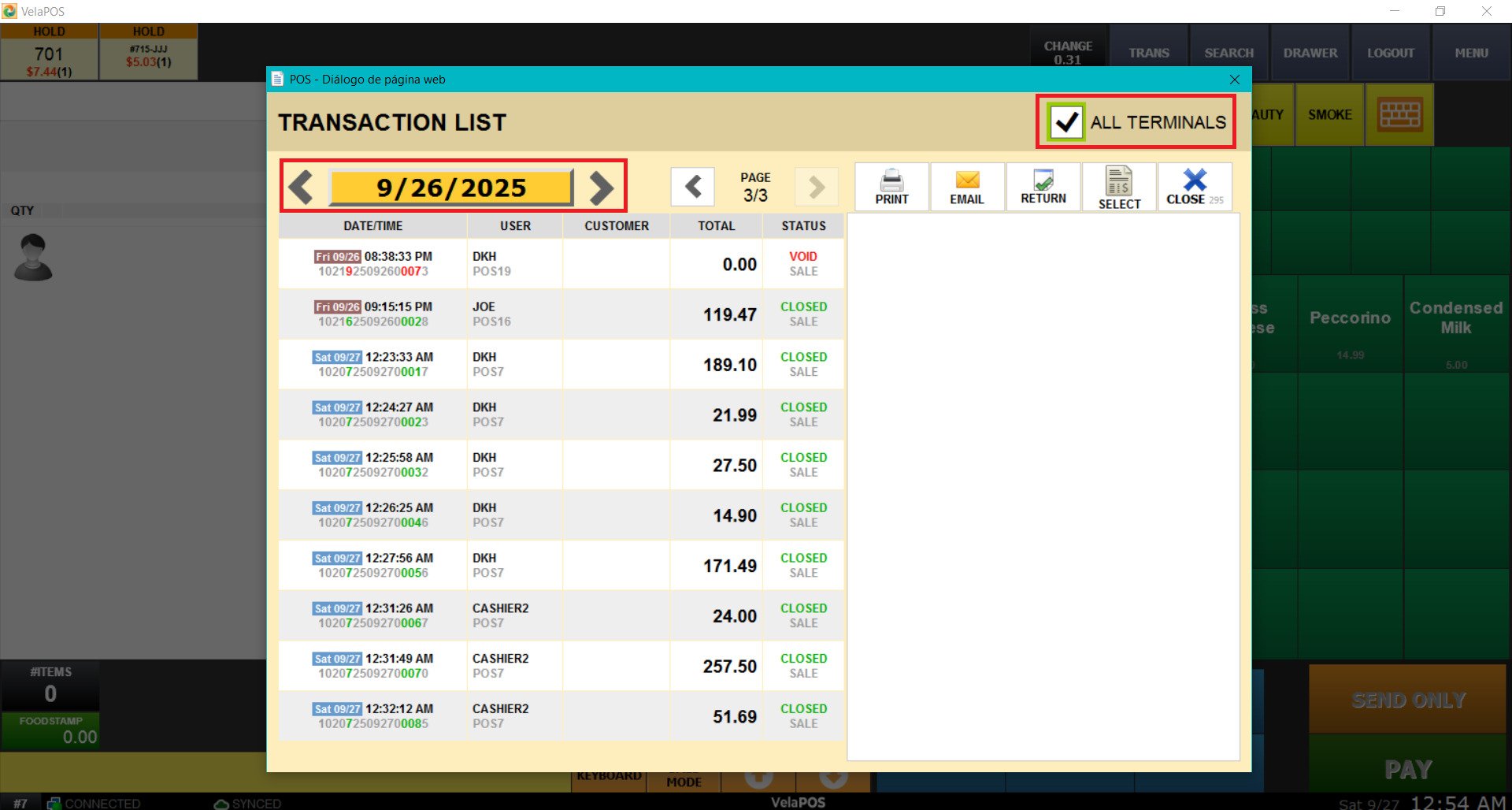The width and height of the screenshot is (1512, 810).
Task: Click the LOGOUT button
Action: coord(1391,53)
